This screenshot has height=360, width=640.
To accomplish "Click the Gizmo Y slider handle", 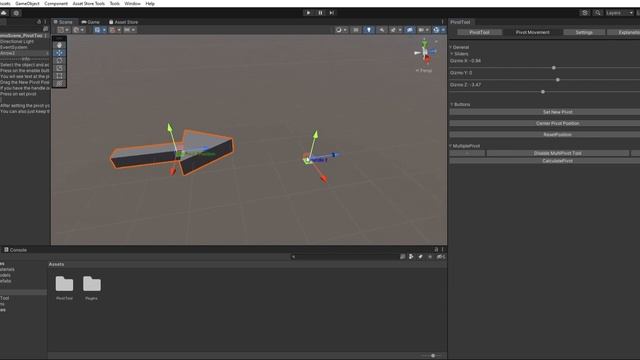I will pos(558,80).
